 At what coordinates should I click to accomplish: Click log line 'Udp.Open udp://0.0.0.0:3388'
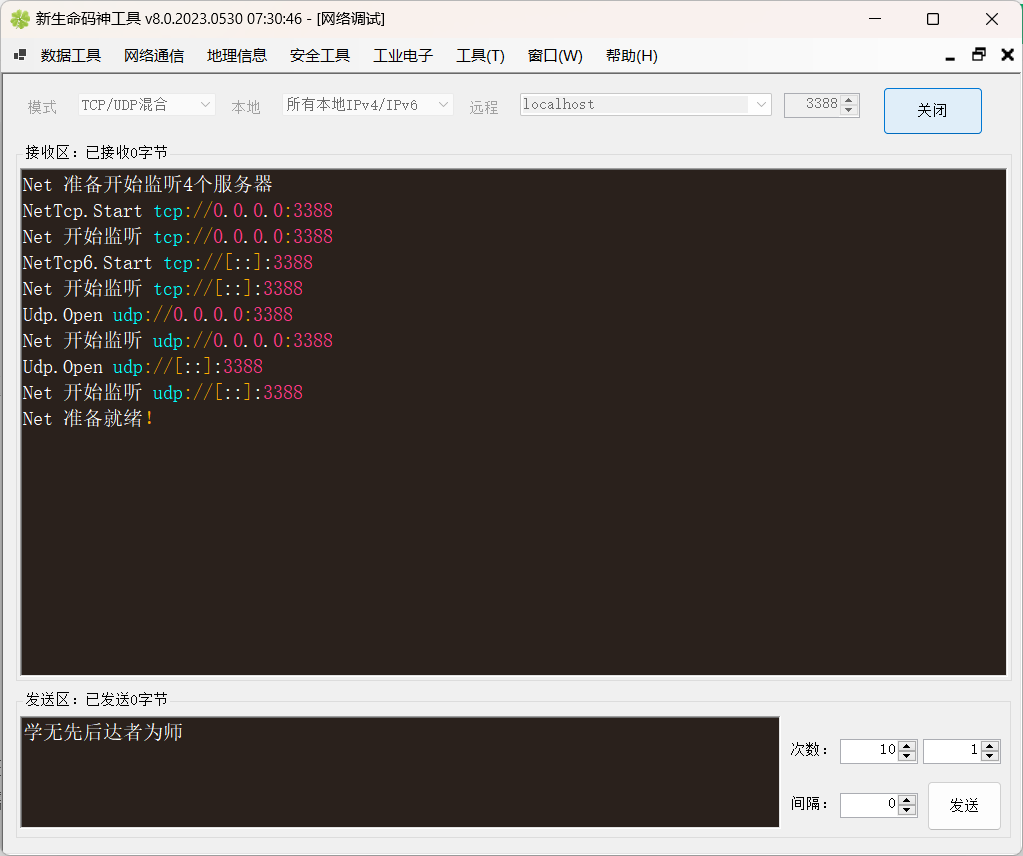pyautogui.click(x=157, y=315)
